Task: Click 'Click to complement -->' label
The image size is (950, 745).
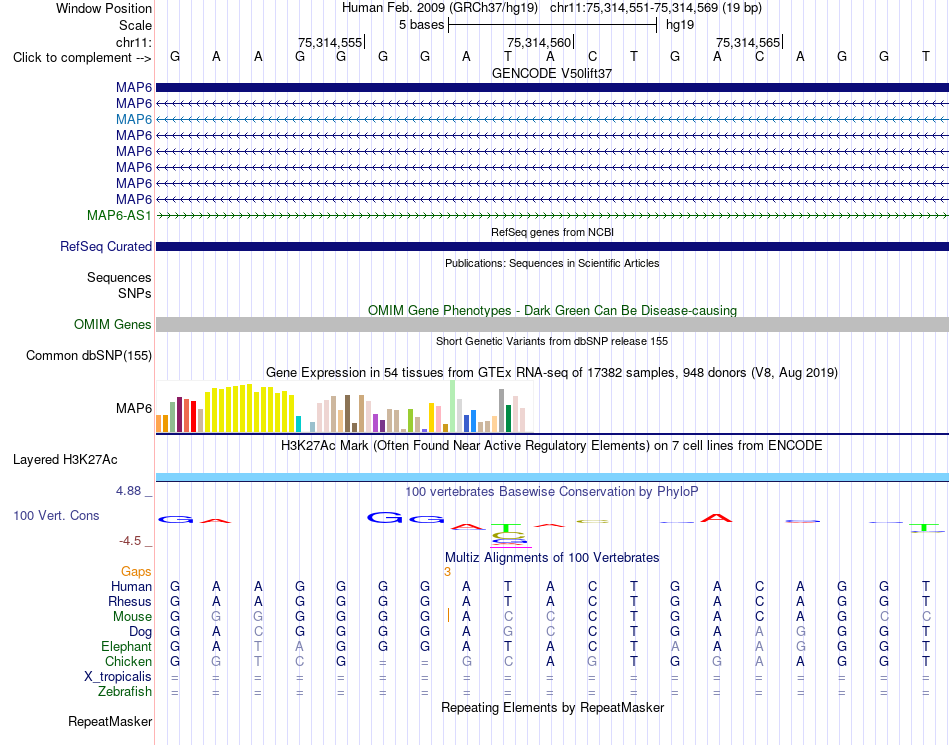Action: (x=82, y=58)
